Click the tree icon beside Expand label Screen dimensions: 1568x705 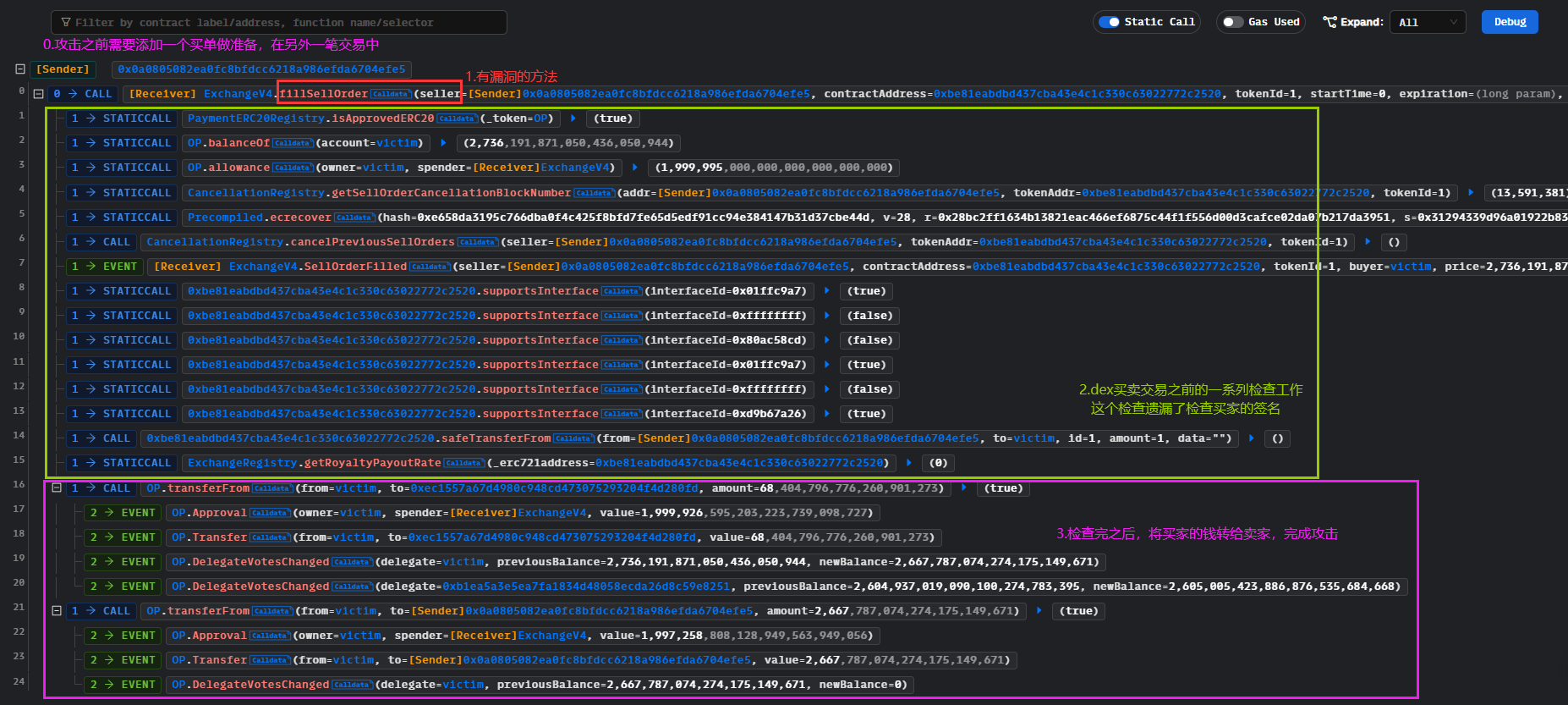pos(1330,22)
